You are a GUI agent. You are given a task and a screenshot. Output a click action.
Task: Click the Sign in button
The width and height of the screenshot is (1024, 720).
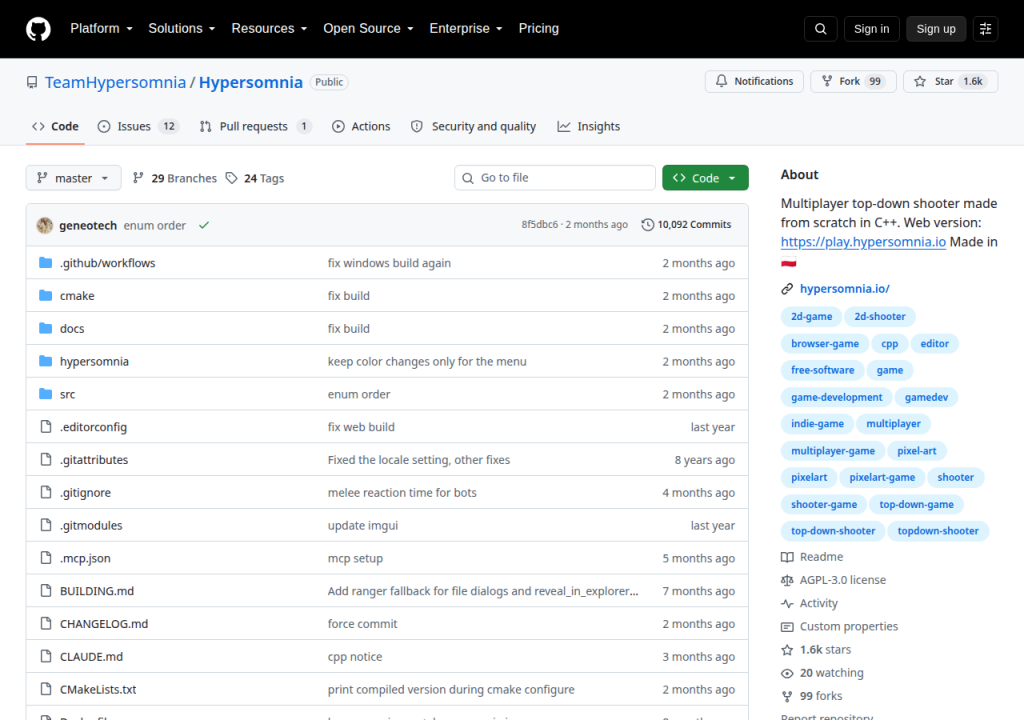click(871, 29)
